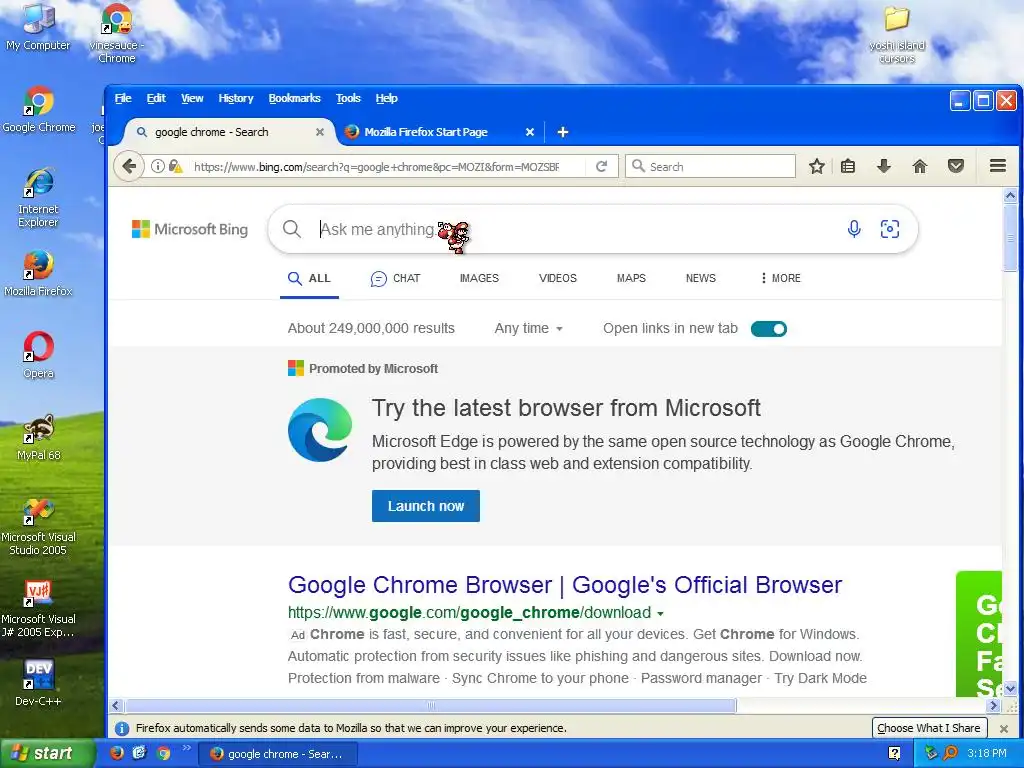Open the Edit menu
Viewport: 1024px width, 768px height.
tap(156, 98)
